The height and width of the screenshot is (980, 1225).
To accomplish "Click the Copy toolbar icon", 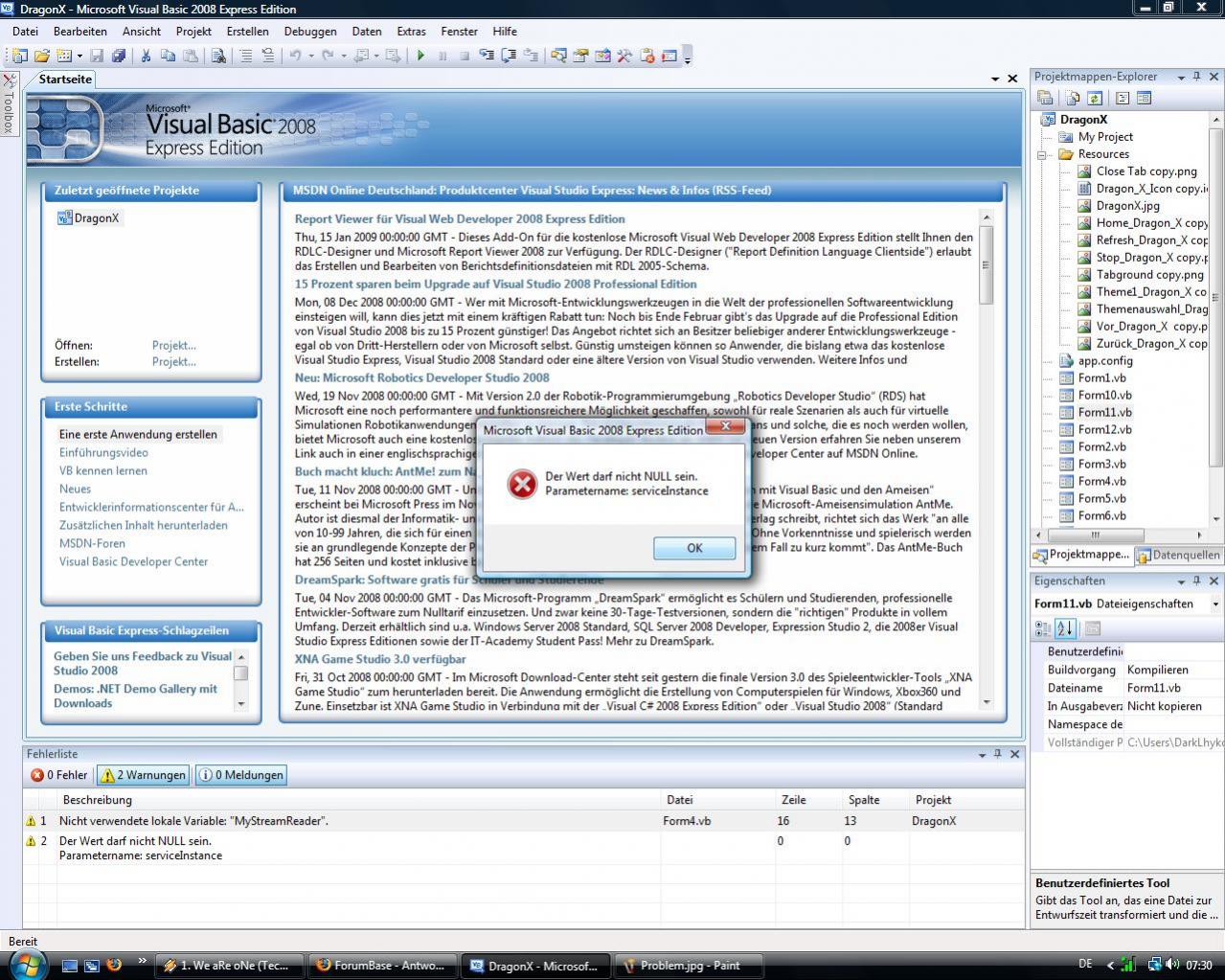I will 168,56.
